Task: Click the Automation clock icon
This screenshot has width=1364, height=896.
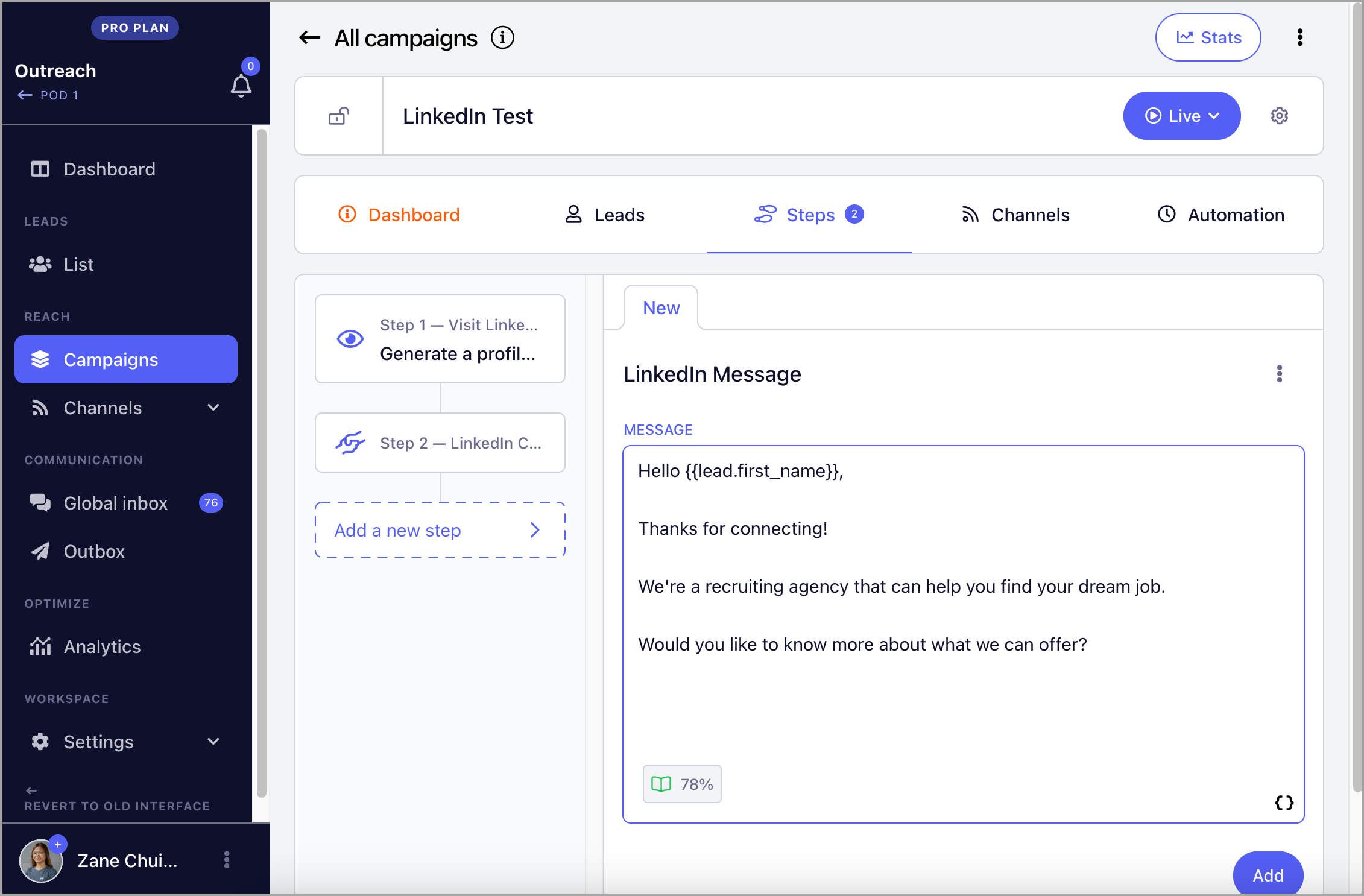Action: coord(1167,214)
